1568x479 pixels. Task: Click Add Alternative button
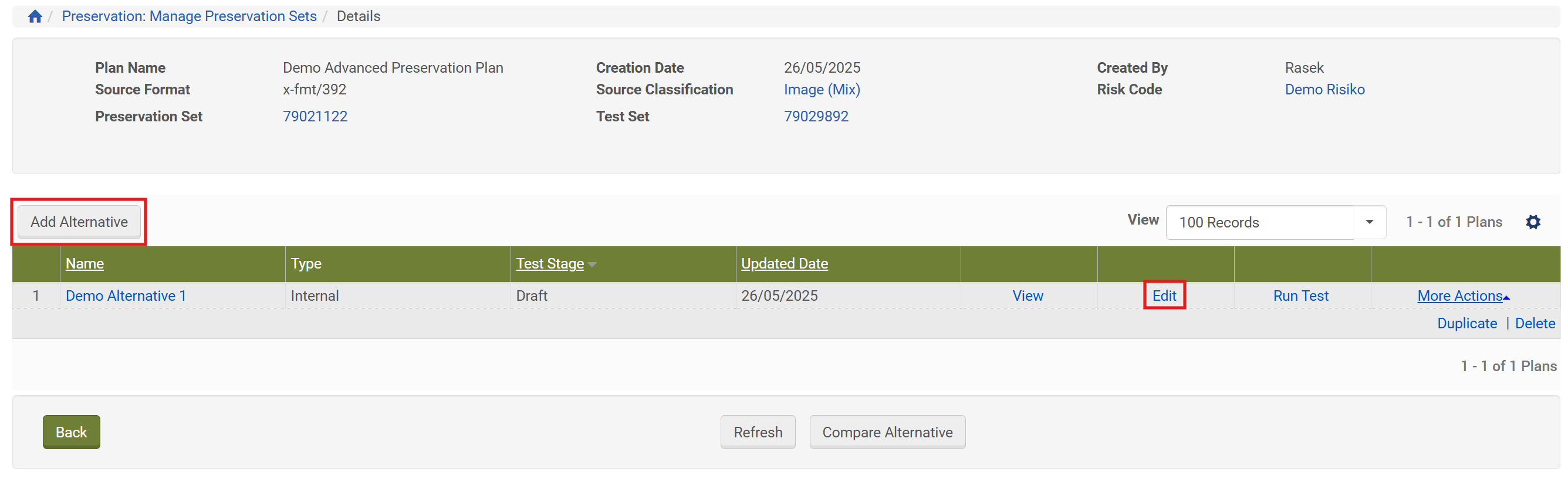tap(79, 222)
